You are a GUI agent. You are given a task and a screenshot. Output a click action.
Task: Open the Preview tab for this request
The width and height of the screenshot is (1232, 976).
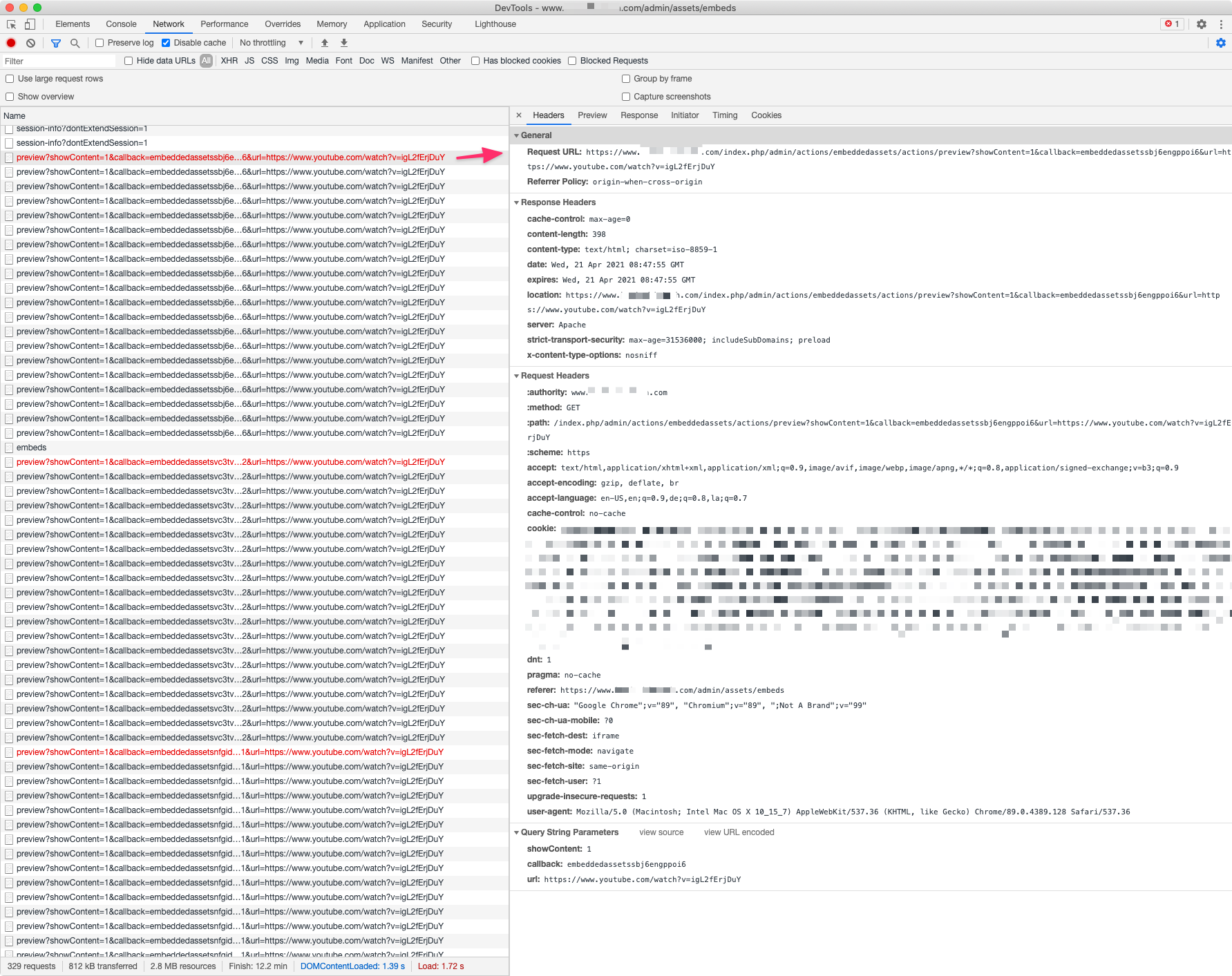coord(592,115)
